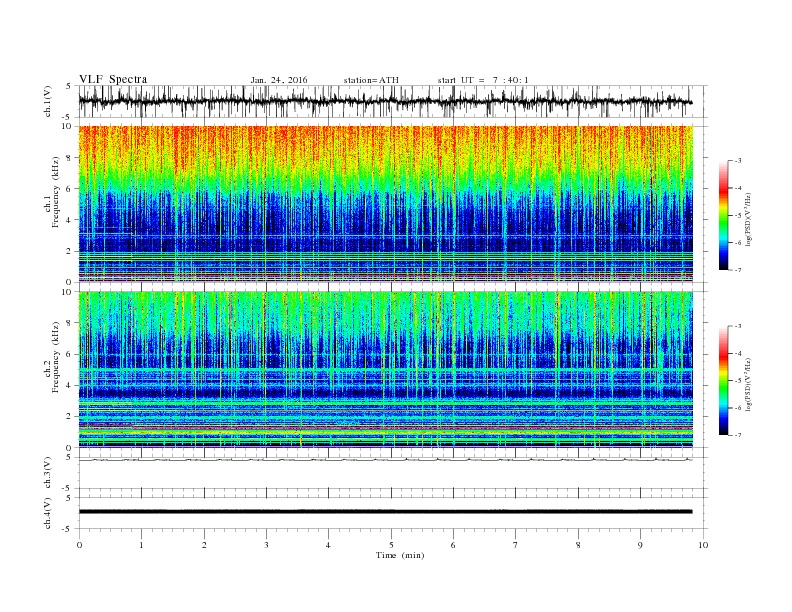Click time axis tick label '5'
Screen dimensions: 792x612
(x=391, y=545)
